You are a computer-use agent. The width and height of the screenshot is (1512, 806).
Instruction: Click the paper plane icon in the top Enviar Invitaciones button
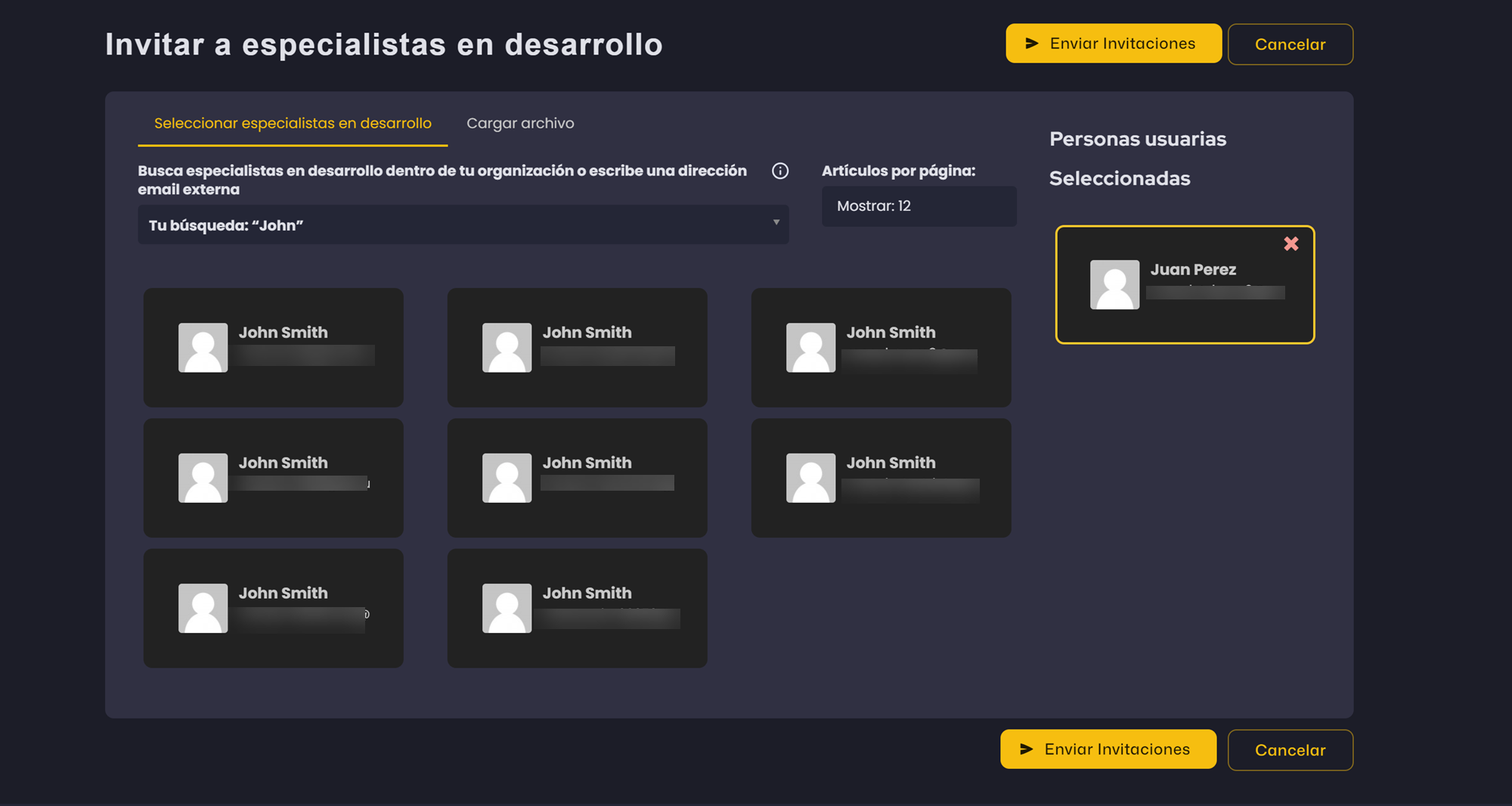pos(1032,44)
